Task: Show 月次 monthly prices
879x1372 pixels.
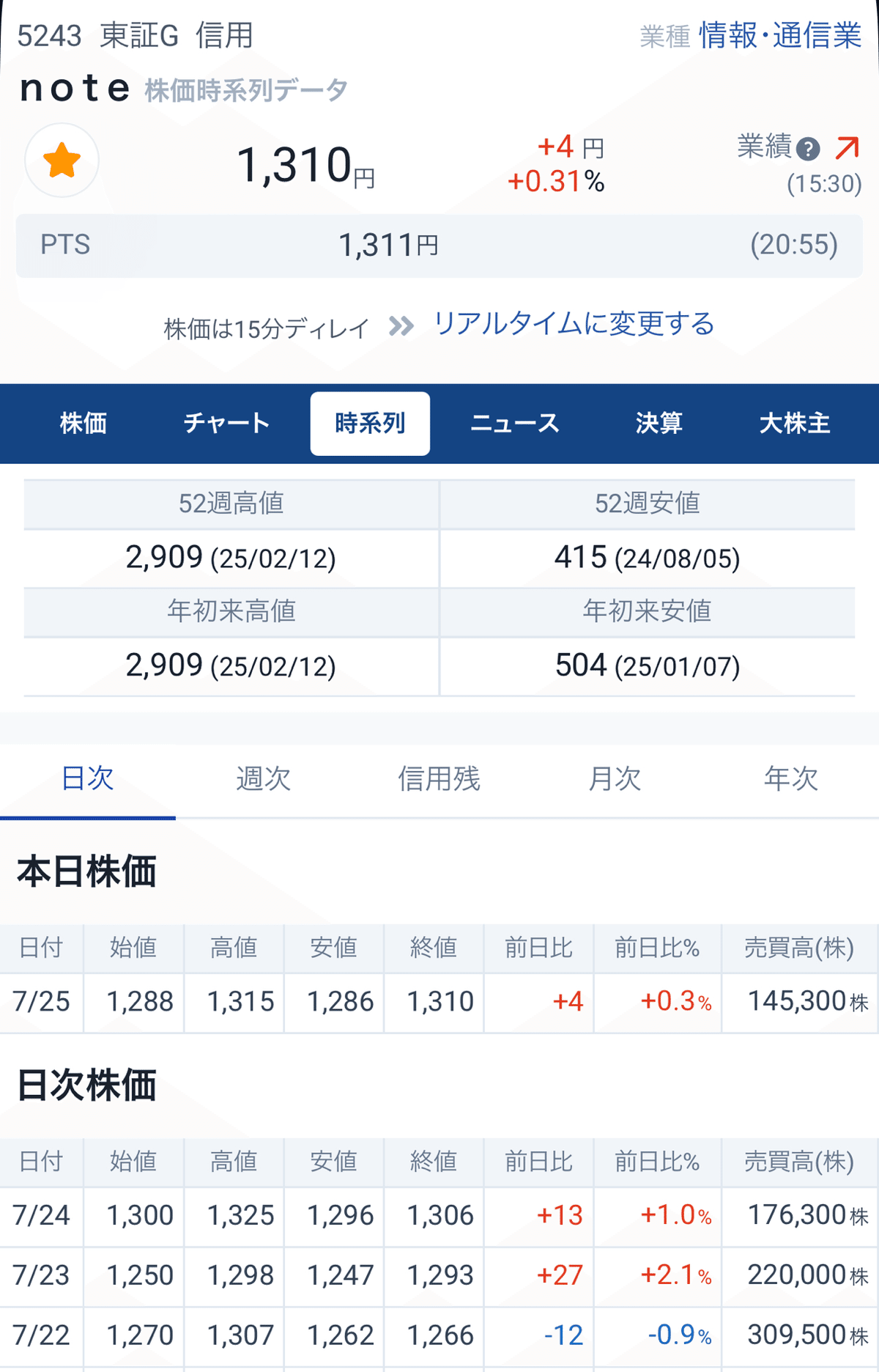Action: (615, 779)
